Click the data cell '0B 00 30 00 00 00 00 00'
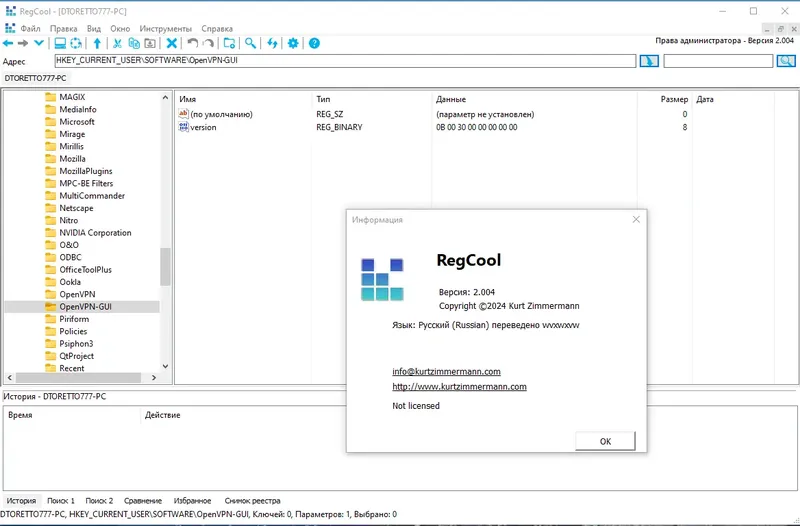 pos(477,127)
